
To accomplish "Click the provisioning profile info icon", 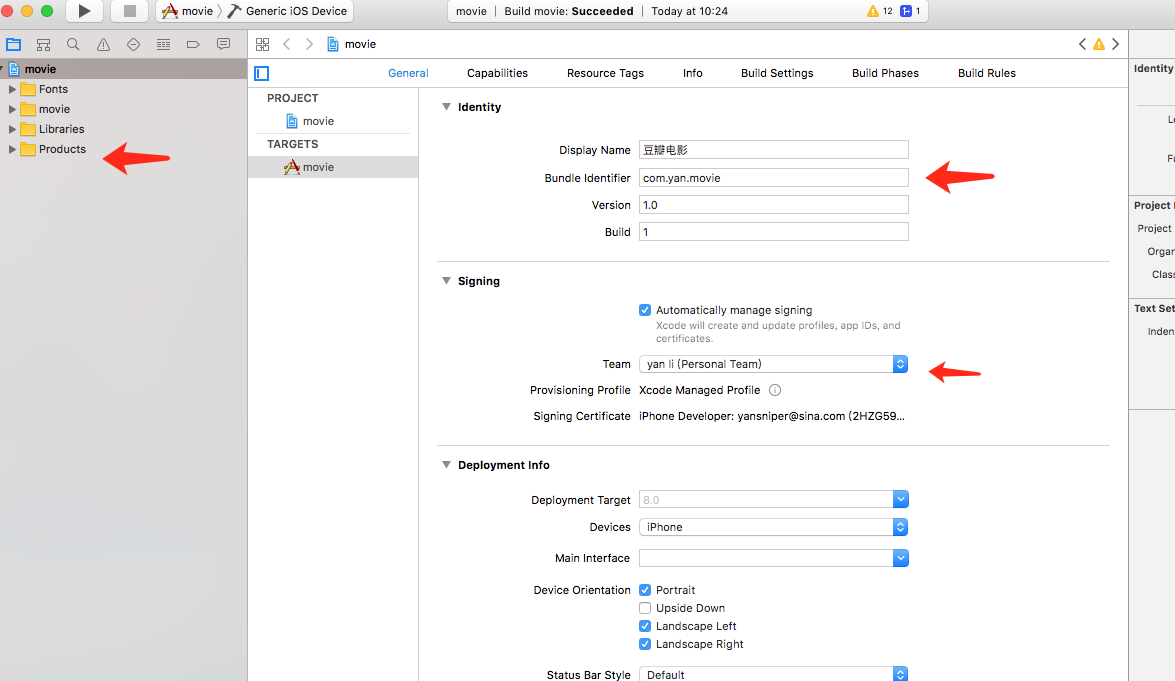I will (x=774, y=390).
